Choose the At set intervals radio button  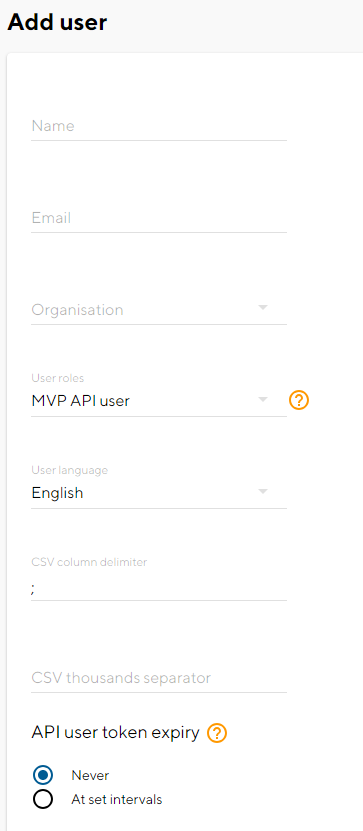tap(42, 799)
